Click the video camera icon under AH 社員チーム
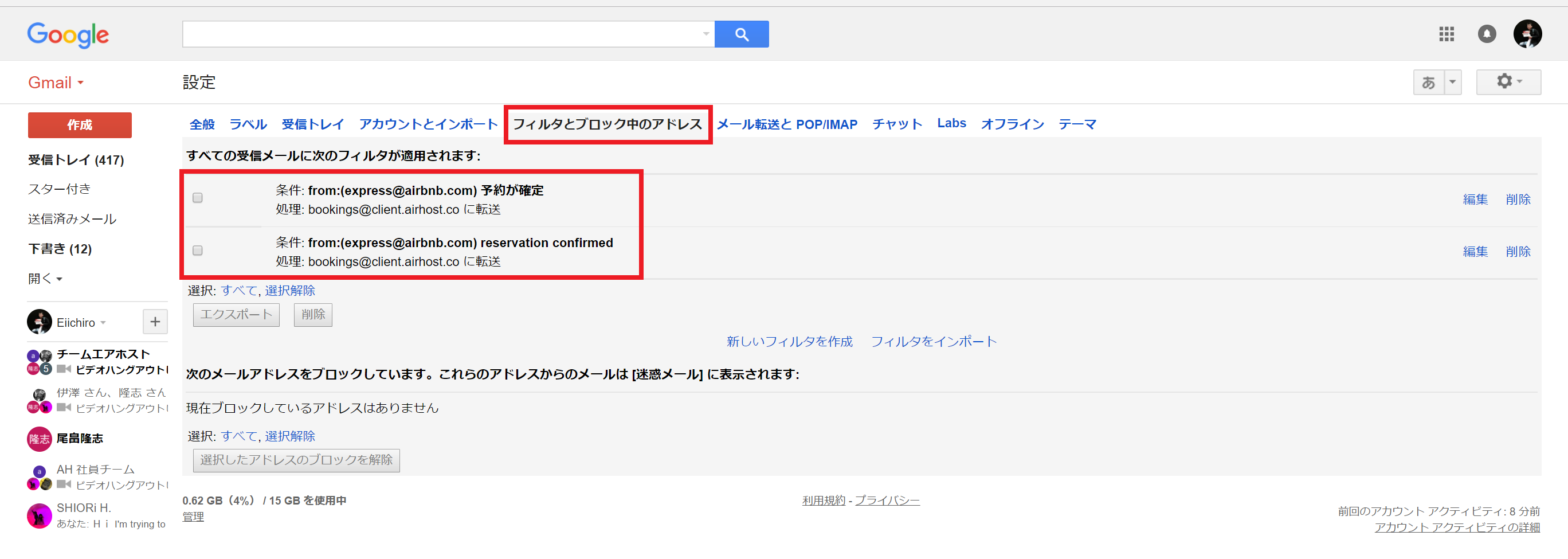Viewport: 1568px width, 559px height. click(x=64, y=484)
